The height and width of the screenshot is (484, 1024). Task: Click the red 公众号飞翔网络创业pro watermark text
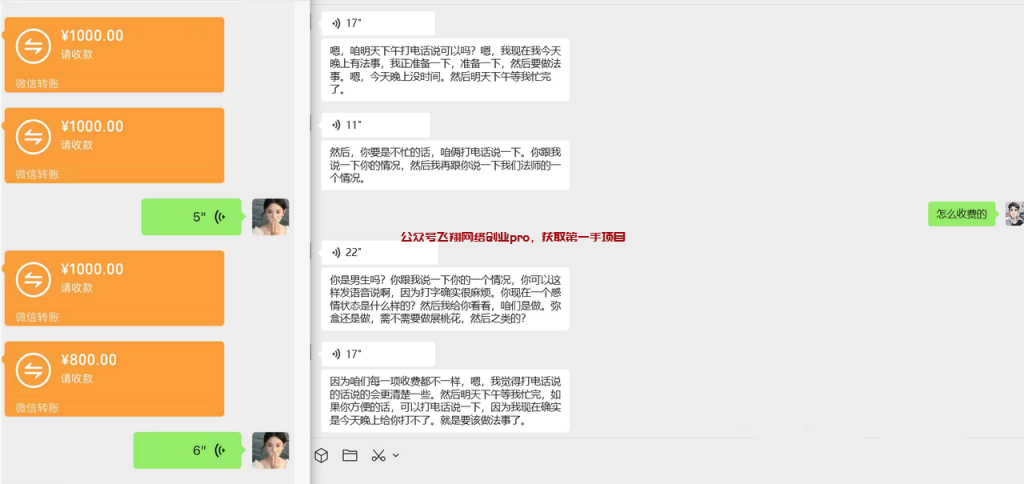coord(513,237)
